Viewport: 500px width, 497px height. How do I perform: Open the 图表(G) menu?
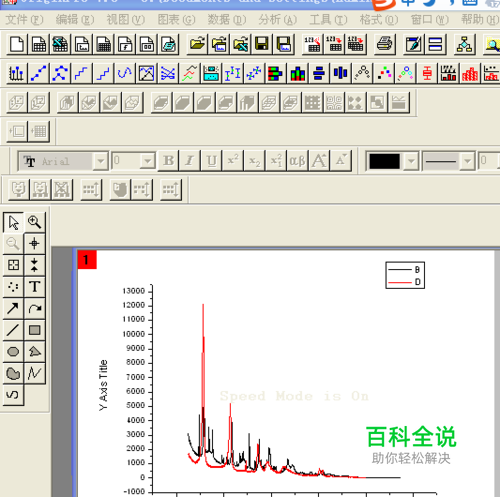[176, 20]
